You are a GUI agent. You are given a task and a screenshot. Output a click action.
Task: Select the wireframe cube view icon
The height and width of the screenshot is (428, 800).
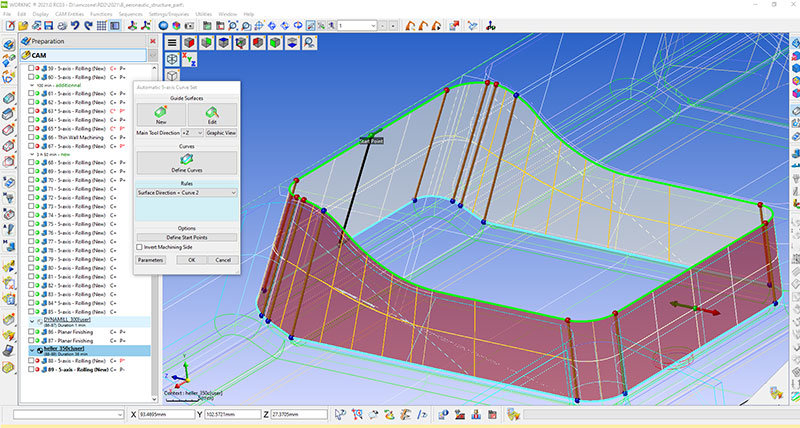pos(172,60)
